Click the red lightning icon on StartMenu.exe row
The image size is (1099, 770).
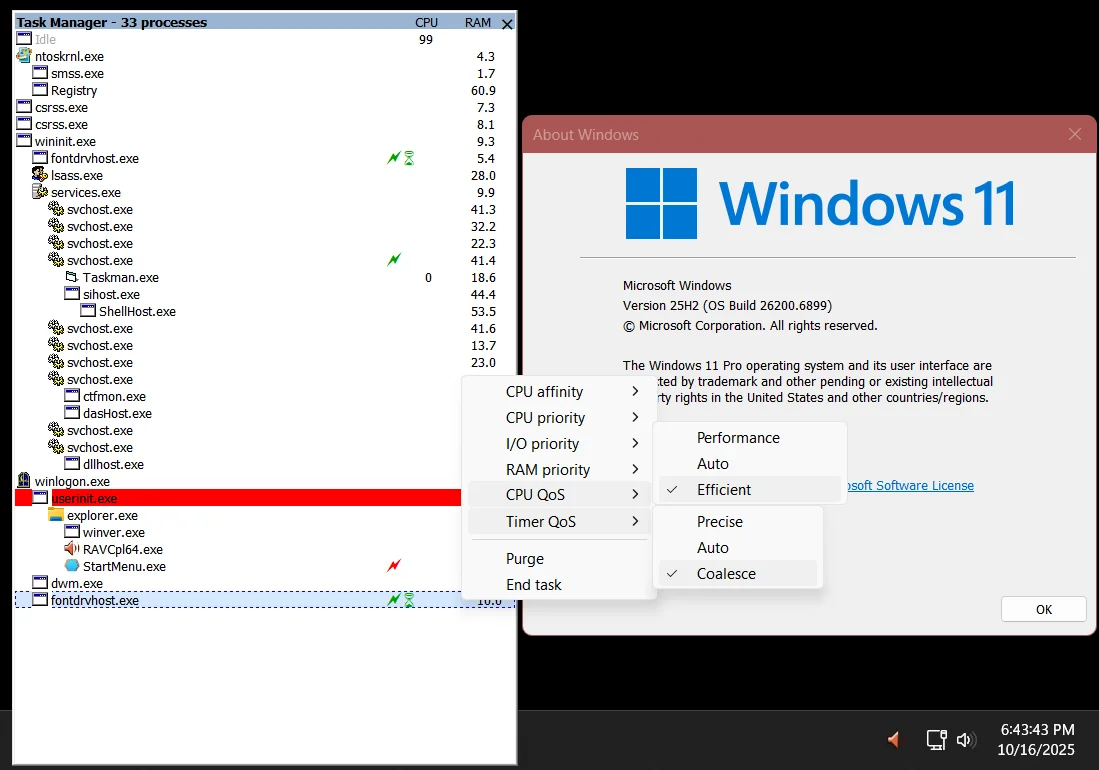(x=394, y=565)
